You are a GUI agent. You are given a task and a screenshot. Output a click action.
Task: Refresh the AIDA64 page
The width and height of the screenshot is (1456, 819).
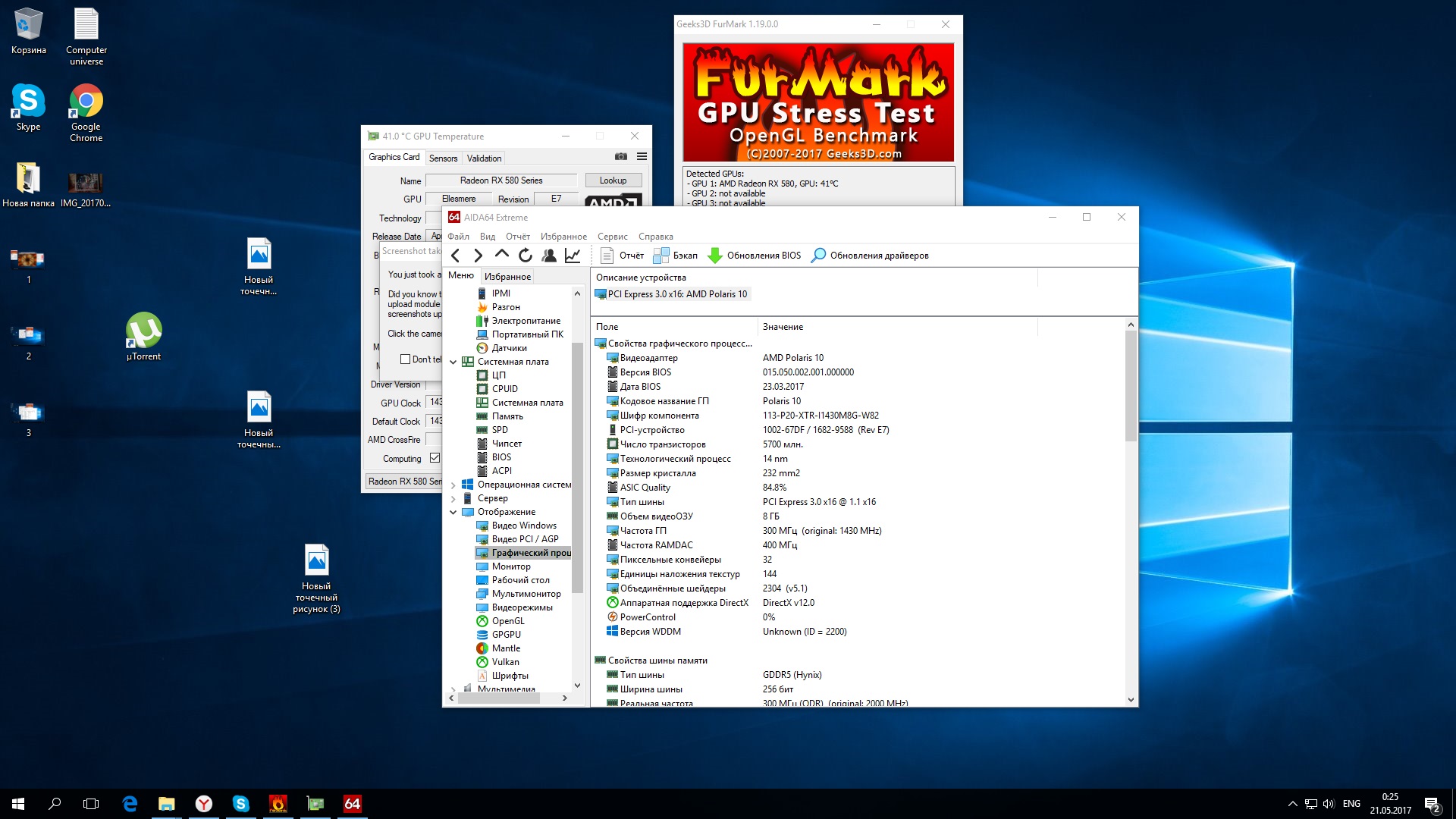[x=526, y=256]
